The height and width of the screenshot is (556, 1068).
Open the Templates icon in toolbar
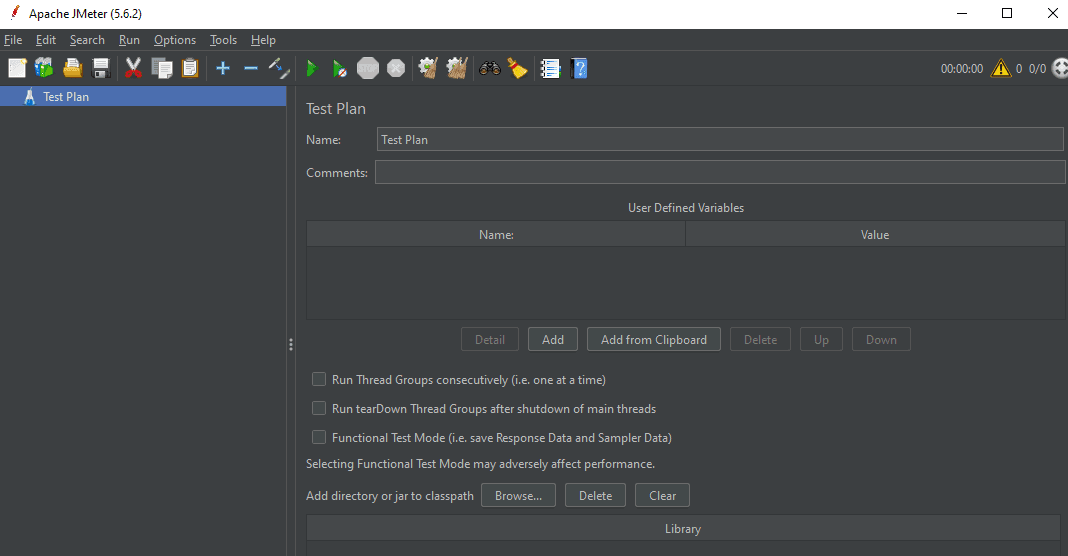click(44, 68)
